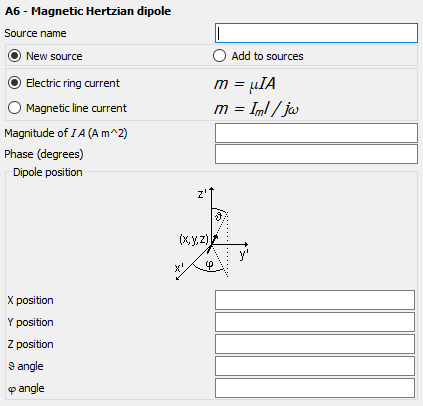Click the dipole coordinate axes diagram

(212, 234)
